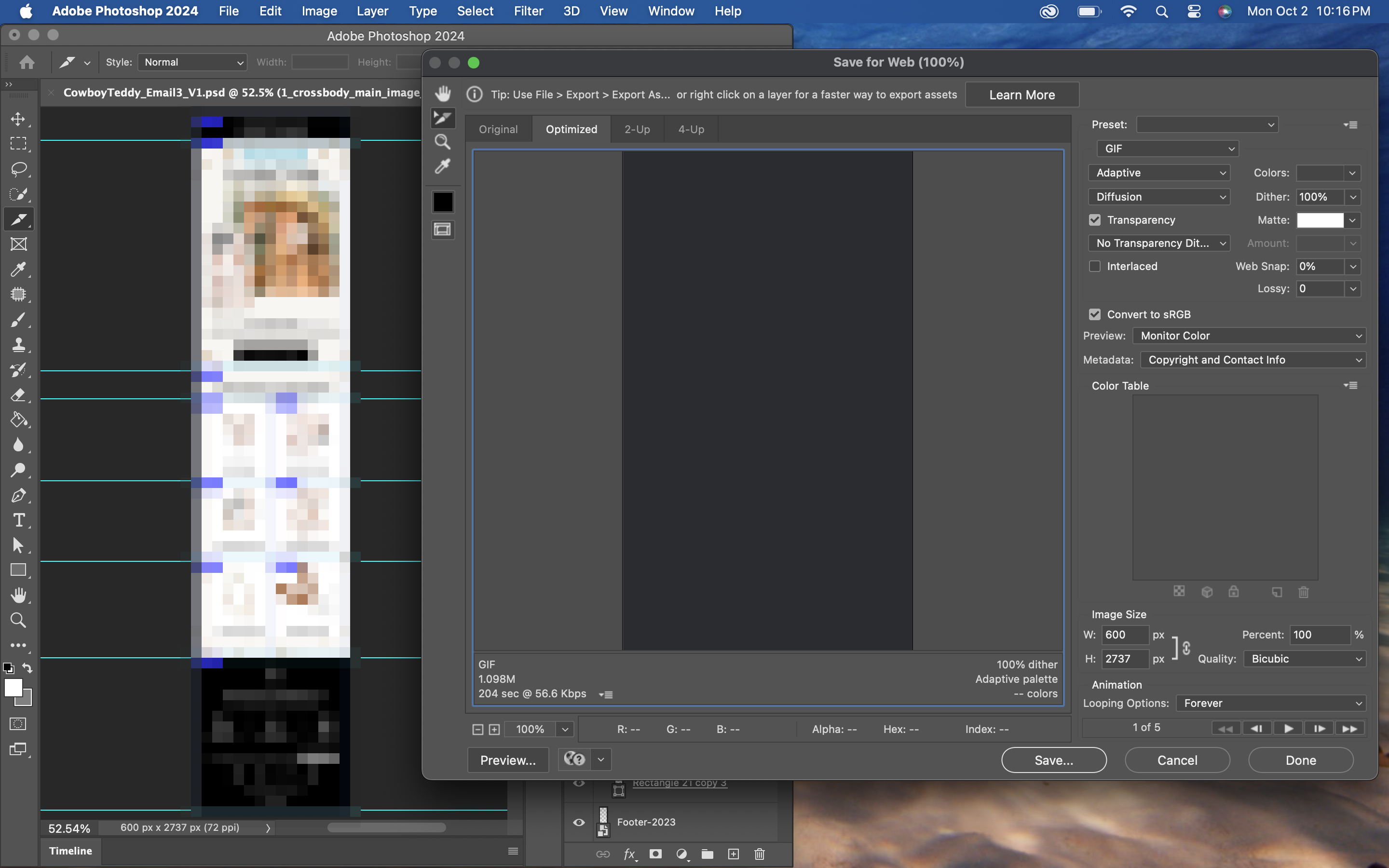Click the Learn More button
Viewport: 1389px width, 868px height.
coord(1021,94)
